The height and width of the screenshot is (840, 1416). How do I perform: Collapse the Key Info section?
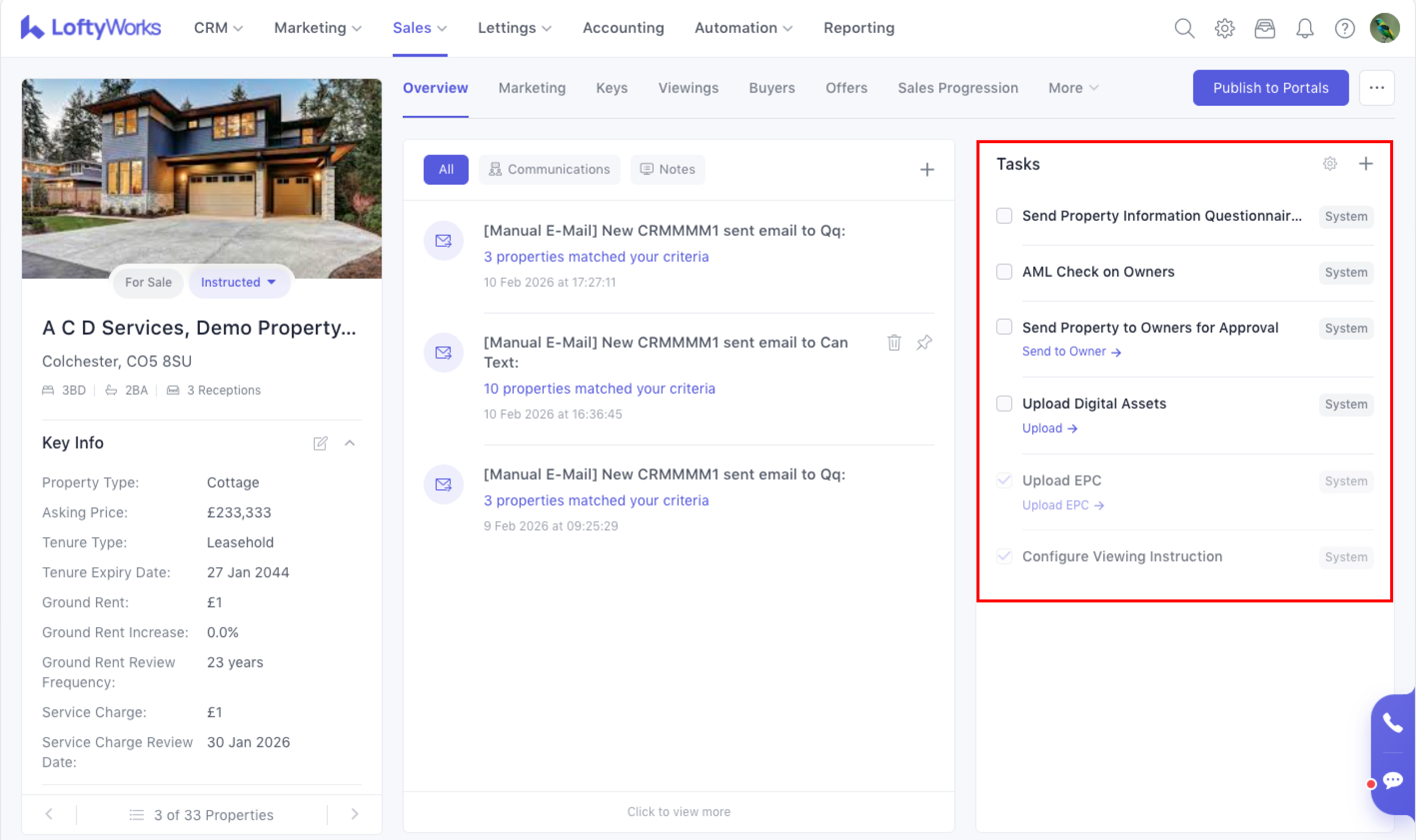(350, 443)
